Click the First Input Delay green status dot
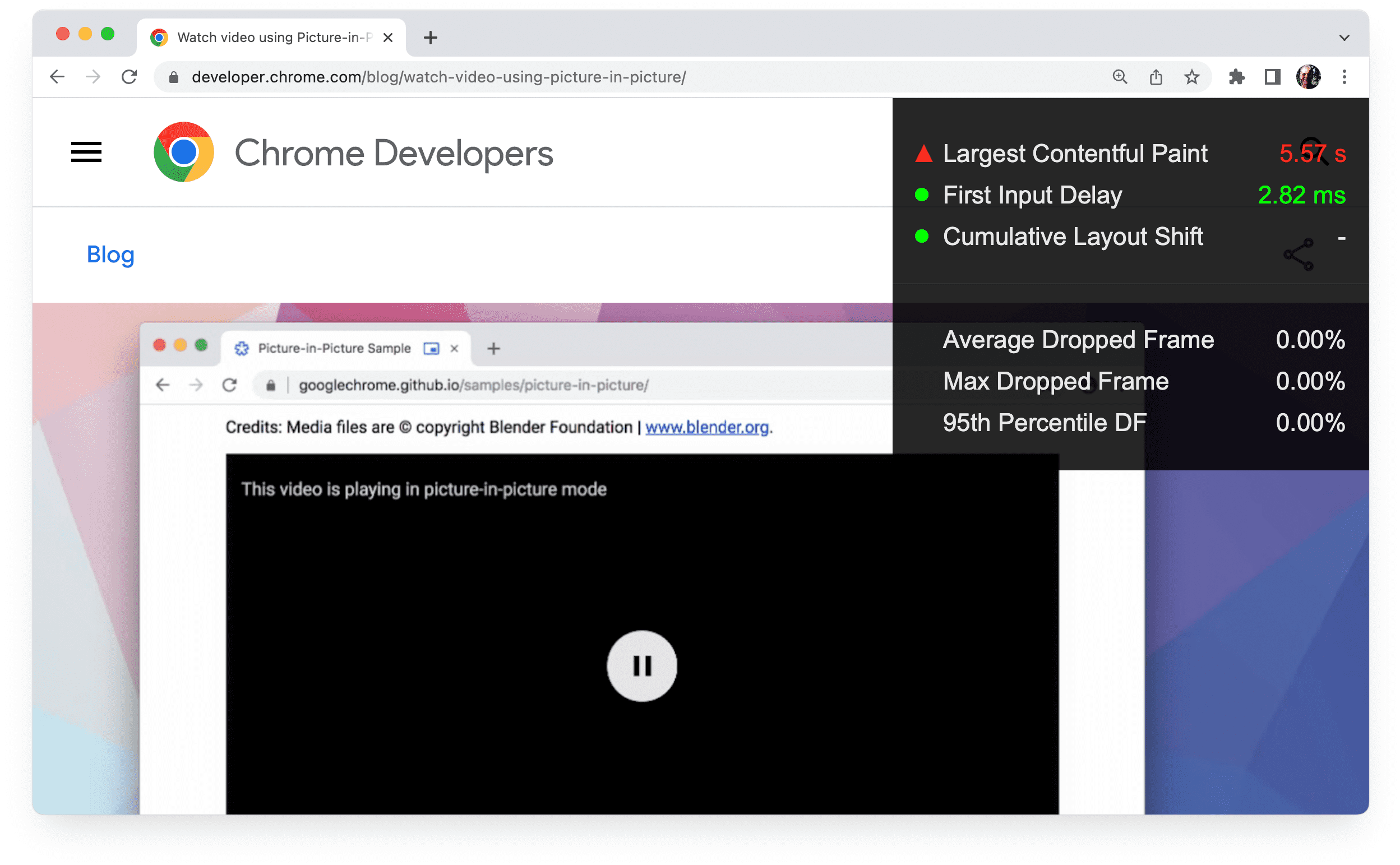Viewport: 1400px width, 865px height. [x=921, y=194]
